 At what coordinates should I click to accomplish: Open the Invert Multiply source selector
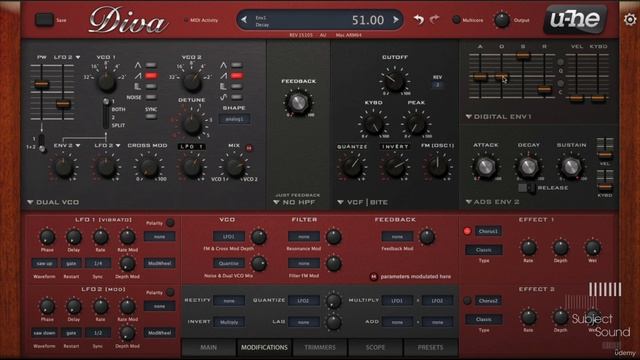coord(229,322)
